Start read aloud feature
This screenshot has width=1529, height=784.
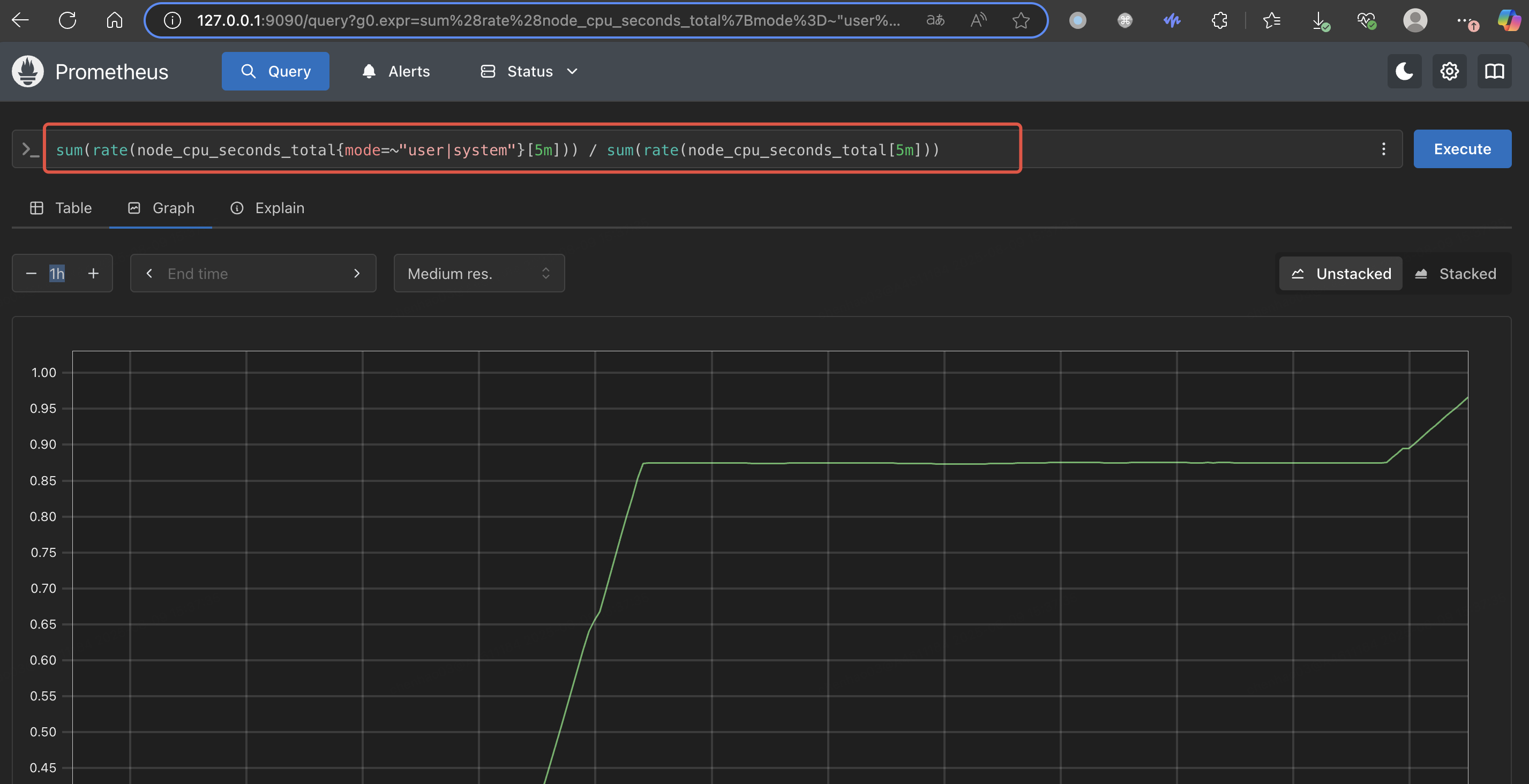(x=978, y=20)
